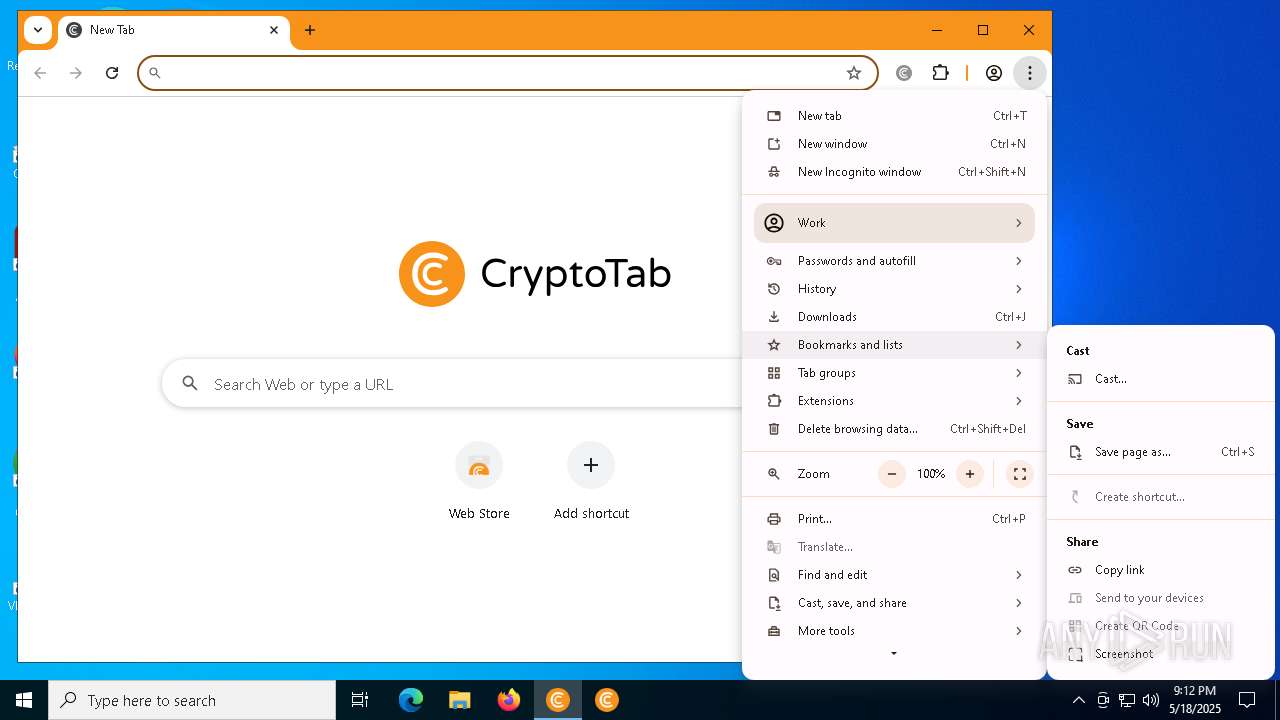Reload the page
1280x720 pixels.
click(x=112, y=73)
